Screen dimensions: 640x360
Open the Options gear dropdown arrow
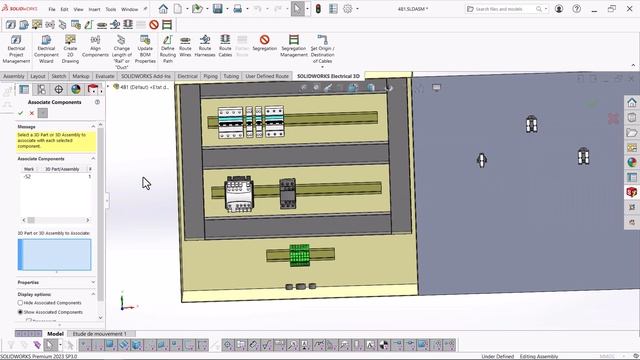[x=357, y=9]
